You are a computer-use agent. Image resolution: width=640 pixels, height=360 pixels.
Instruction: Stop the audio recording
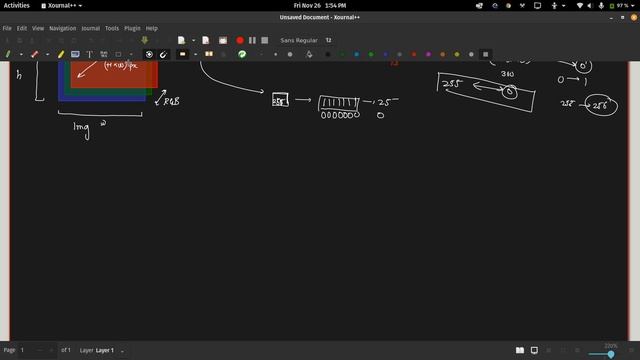(265, 40)
